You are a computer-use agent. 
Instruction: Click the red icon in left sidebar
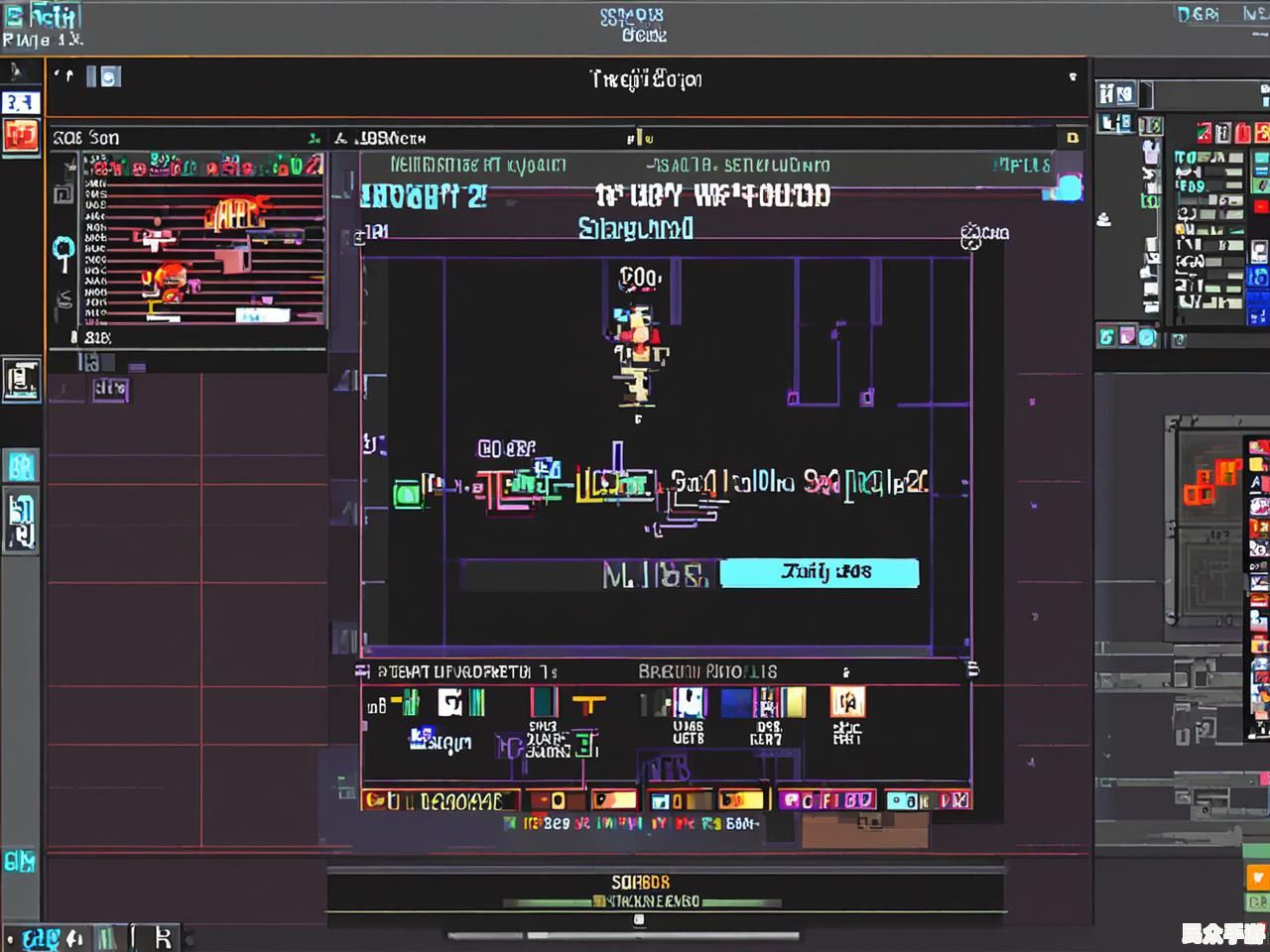(21, 136)
